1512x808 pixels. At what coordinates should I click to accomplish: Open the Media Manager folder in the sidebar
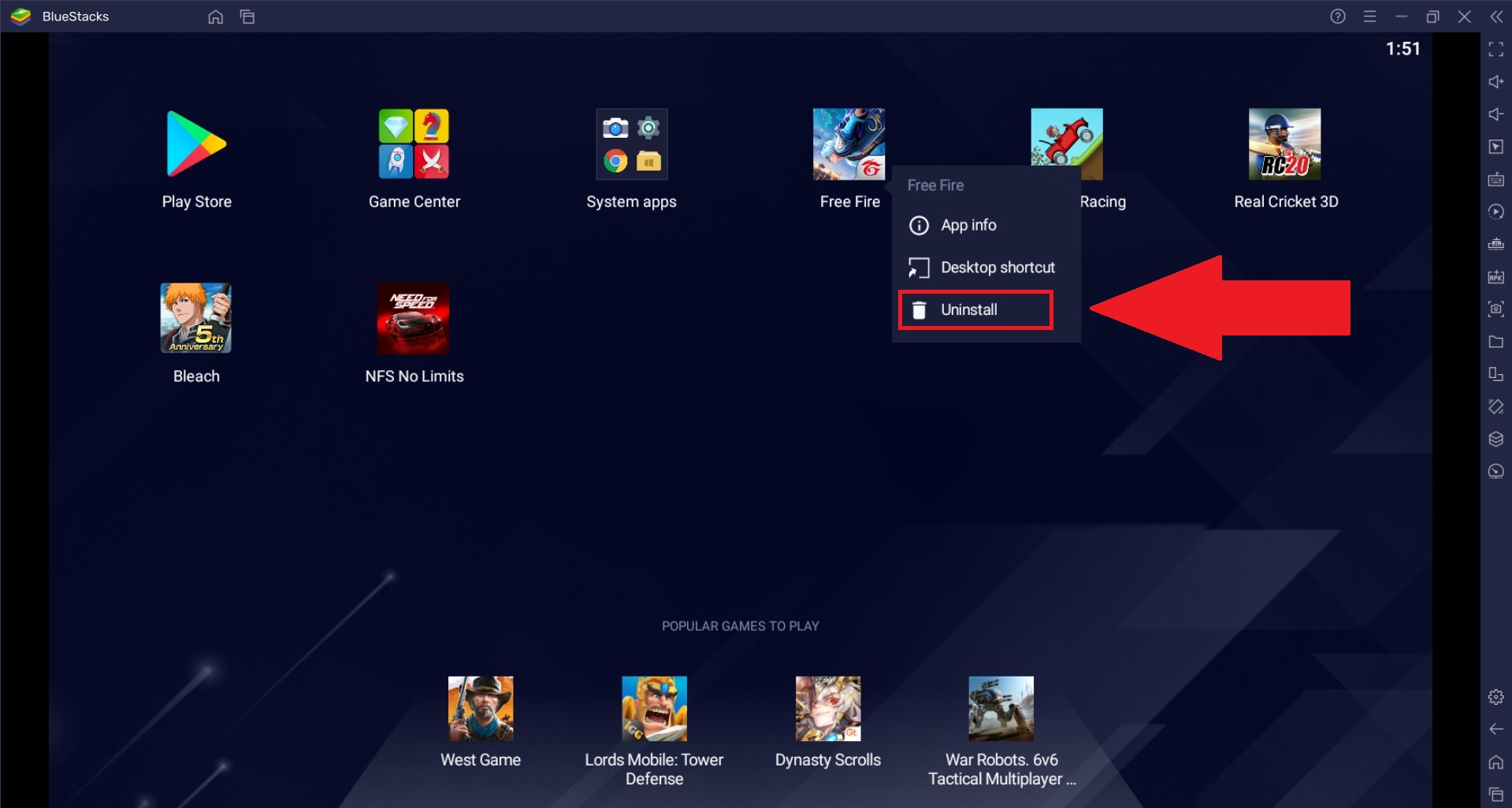(x=1495, y=342)
